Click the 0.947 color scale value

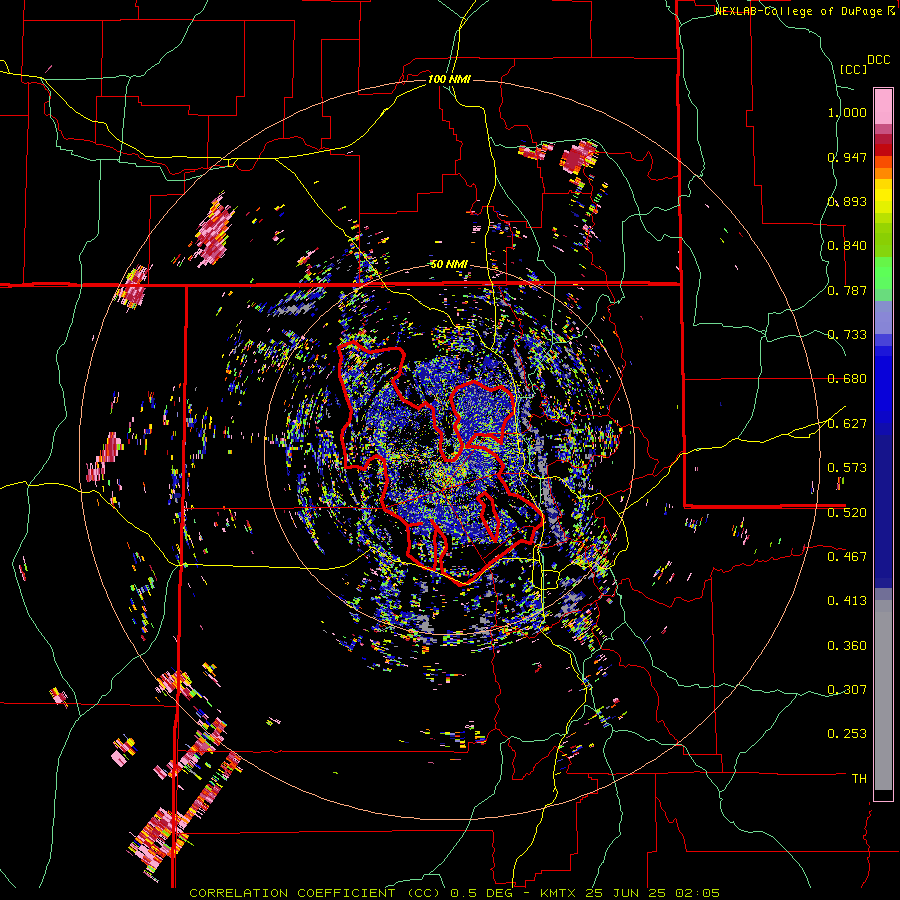[x=847, y=157]
